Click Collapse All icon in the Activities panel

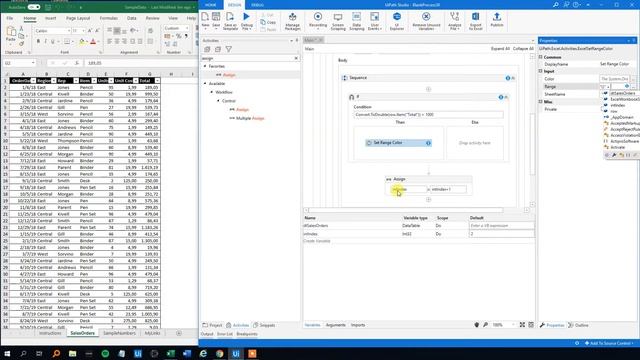pos(218,49)
